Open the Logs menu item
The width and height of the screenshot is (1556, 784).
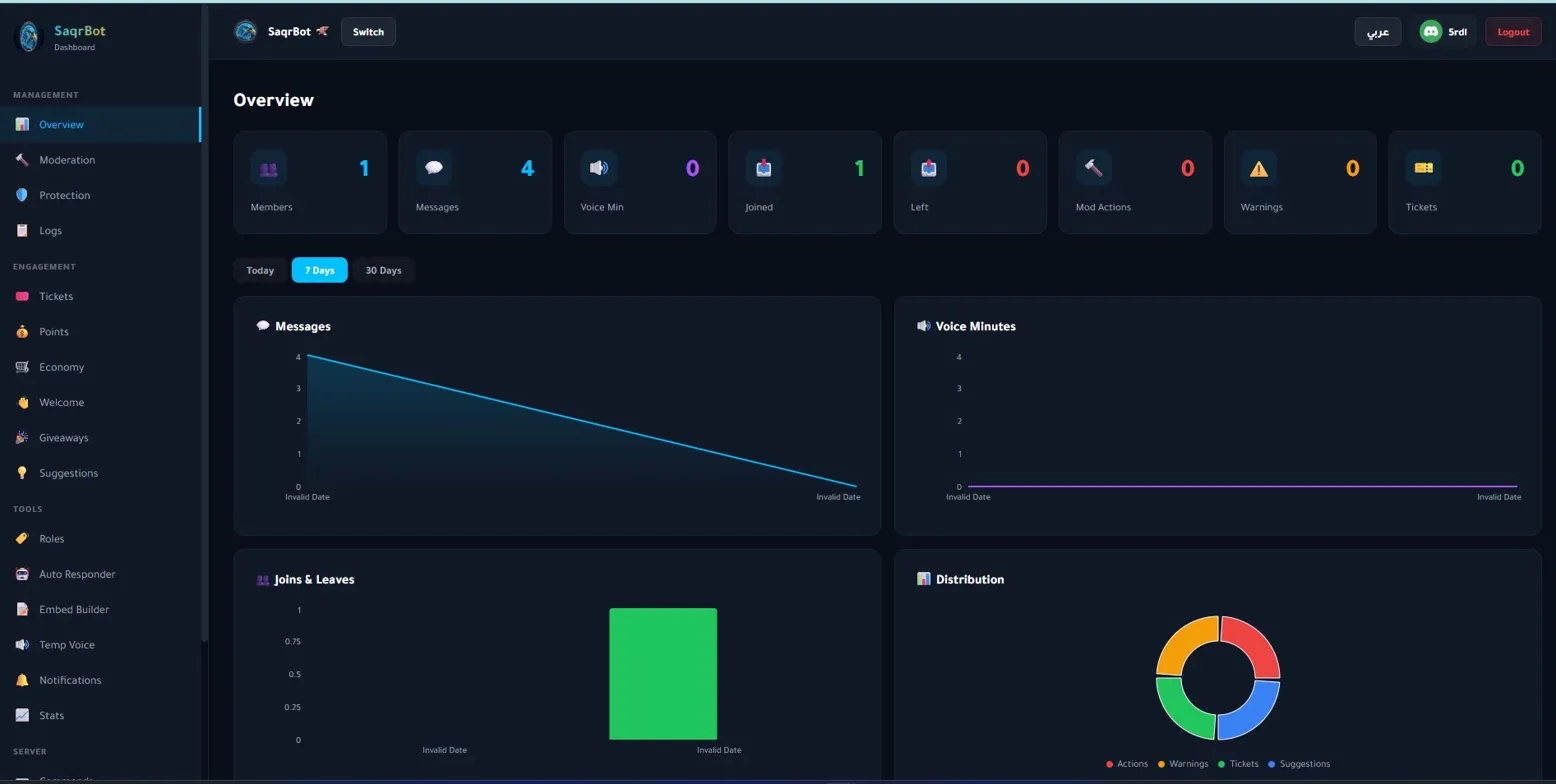100,231
